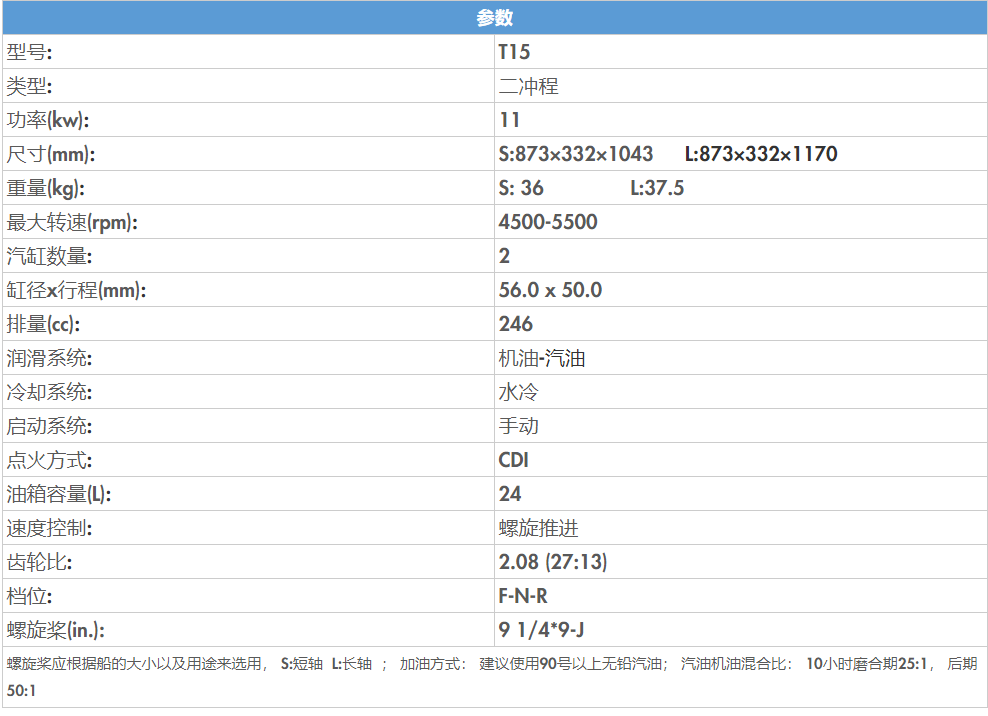Image resolution: width=988 pixels, height=716 pixels.
Task: Click the displacement value 246
Action: (x=516, y=324)
